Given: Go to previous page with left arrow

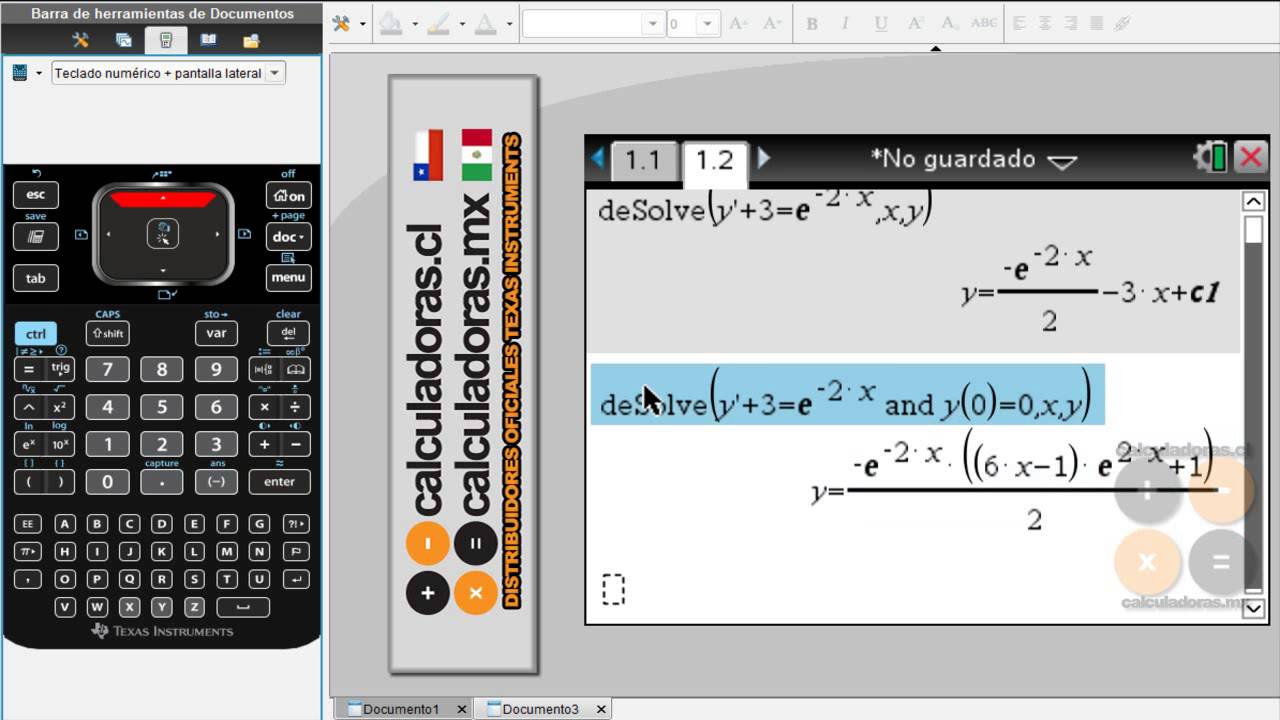Looking at the screenshot, I should [x=598, y=158].
